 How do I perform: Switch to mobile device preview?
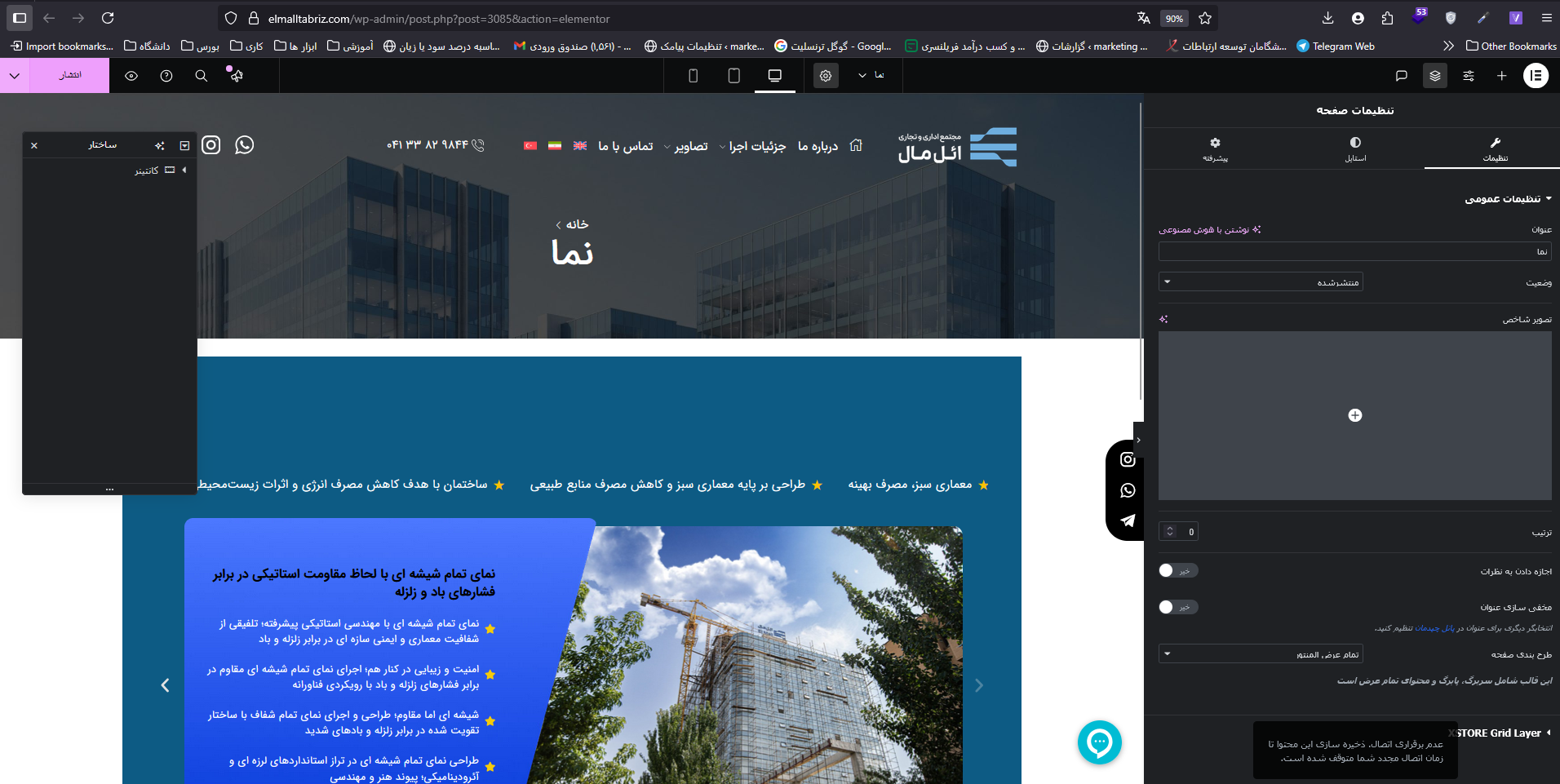(694, 76)
